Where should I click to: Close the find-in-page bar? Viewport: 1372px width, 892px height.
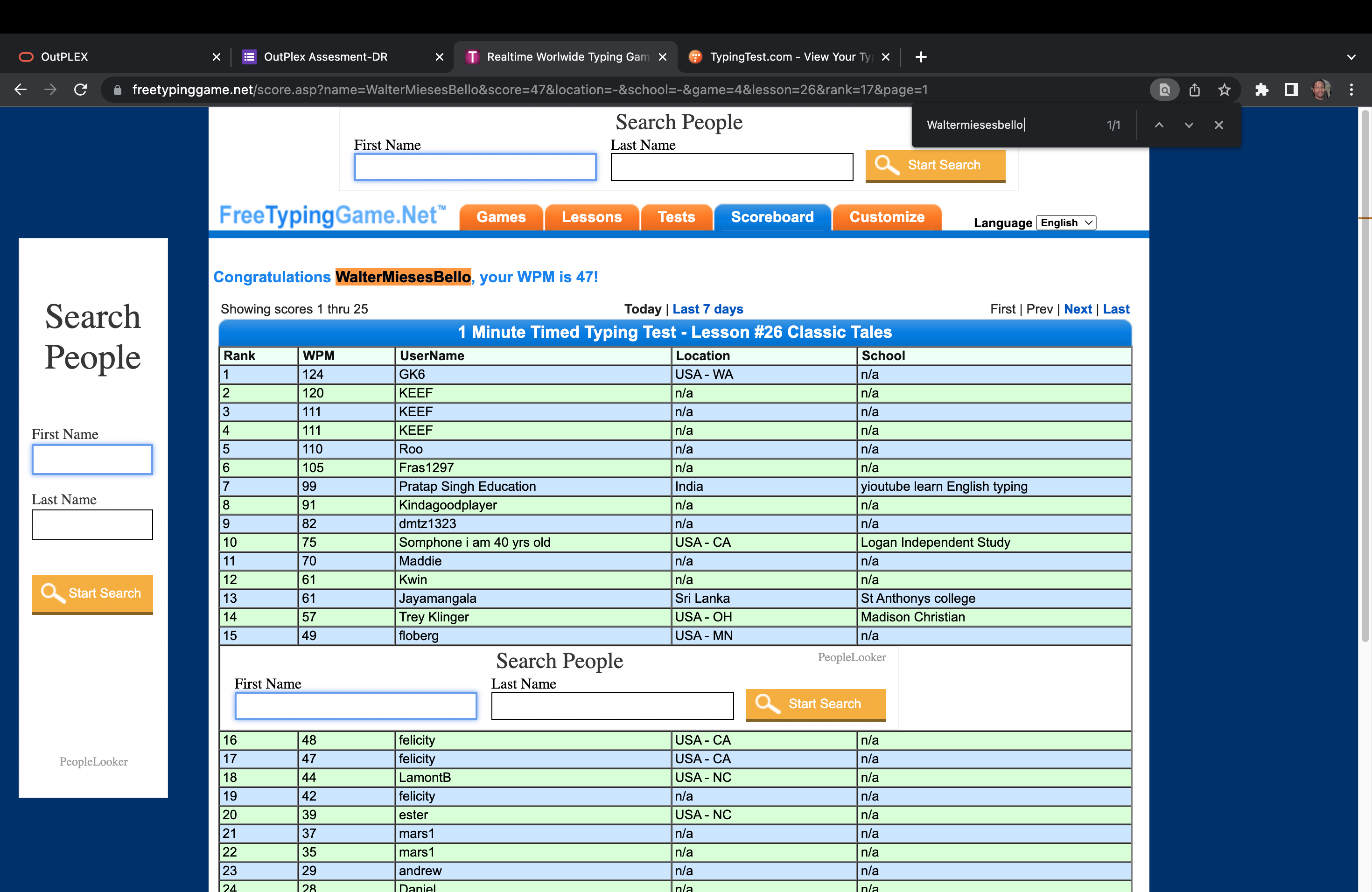pos(1218,125)
